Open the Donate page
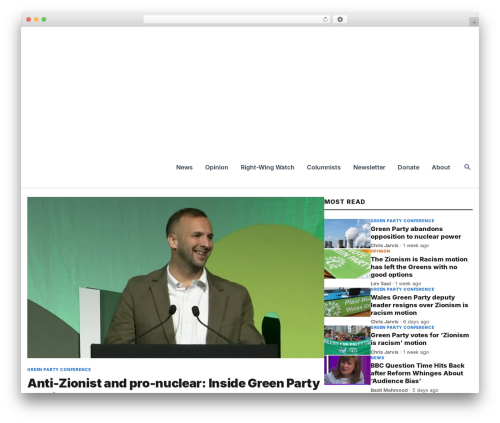Screen dimensions: 500x423 click(408, 167)
